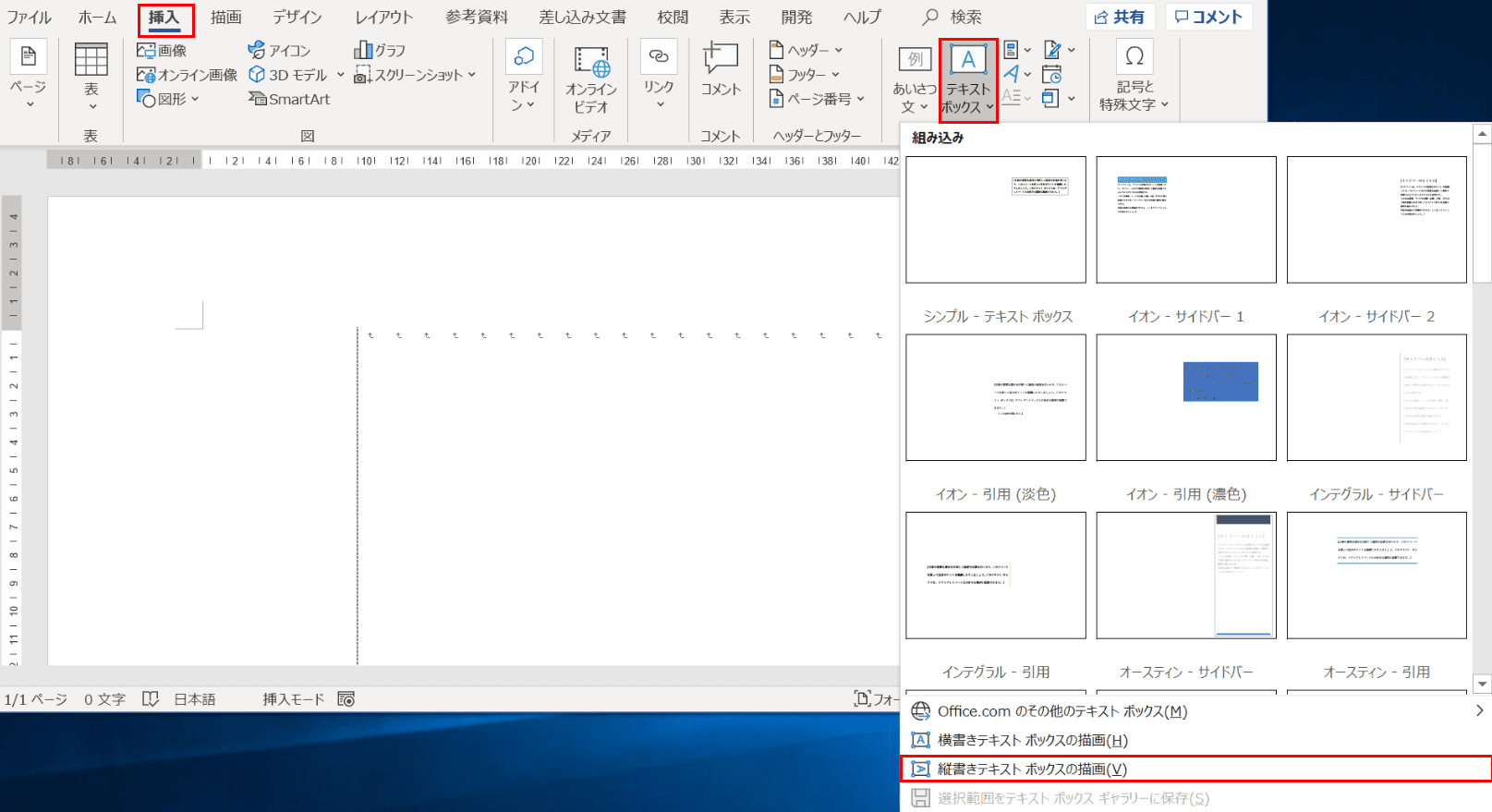Open the ヘッダー (Header) menu
1492x812 pixels.
806,50
